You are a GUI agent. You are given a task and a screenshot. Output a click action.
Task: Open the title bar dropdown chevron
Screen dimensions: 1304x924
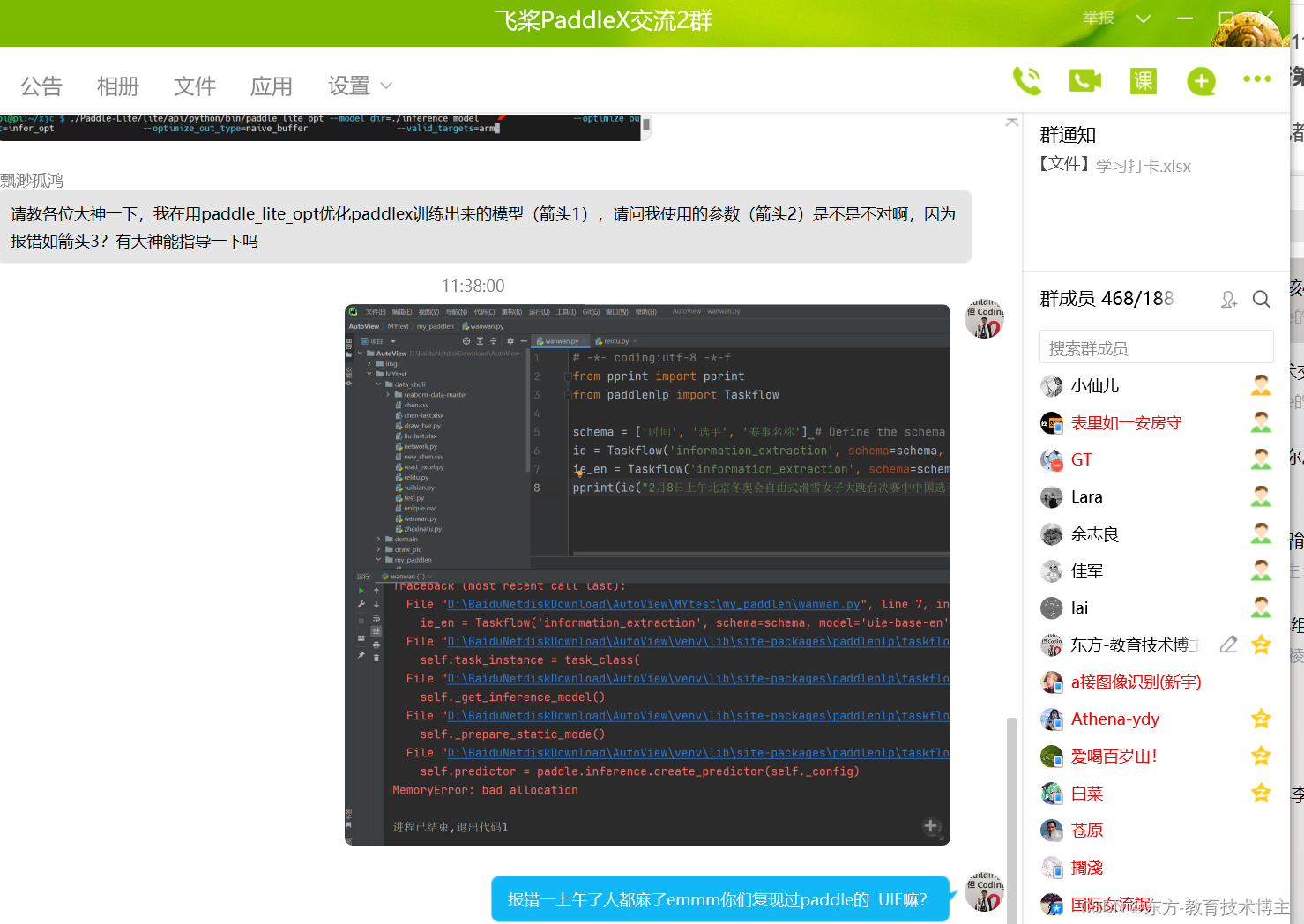coord(1144,19)
